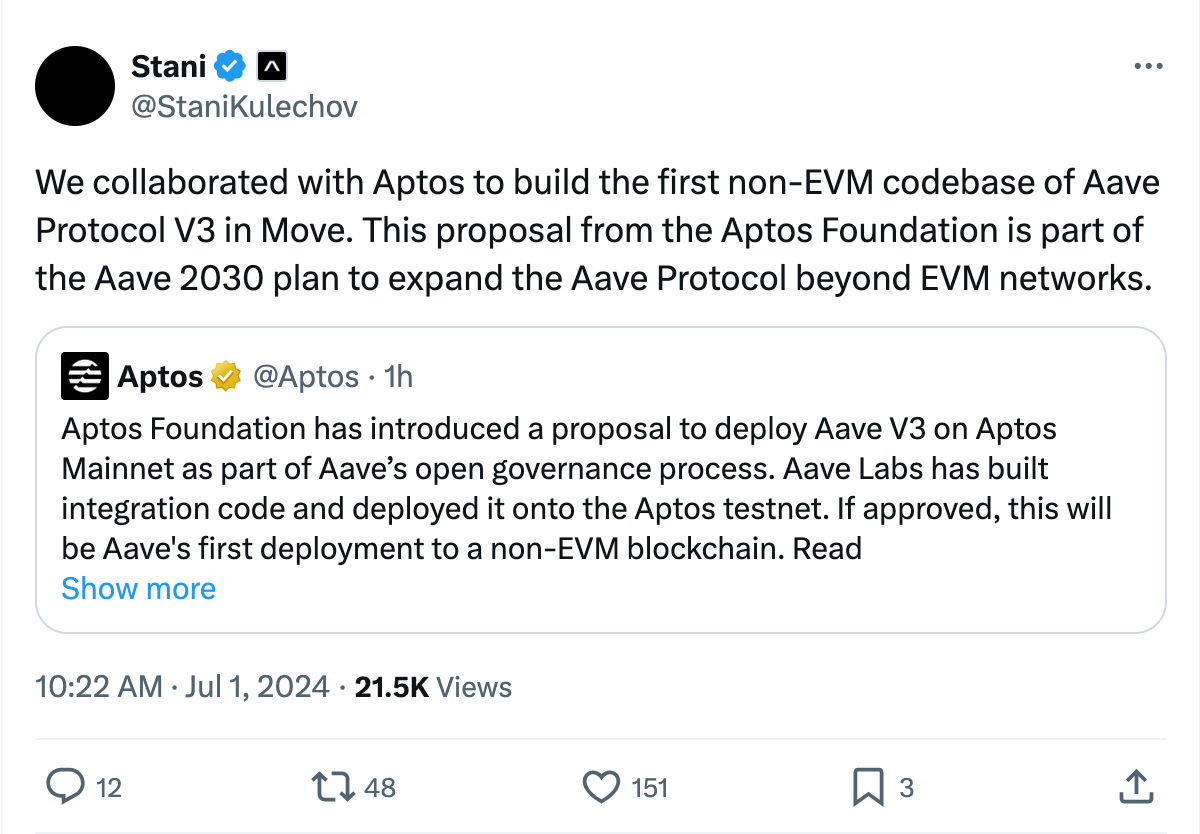Open the 10:22 AM · Jul 1, 2024 timestamp
The width and height of the screenshot is (1200, 834).
182,687
